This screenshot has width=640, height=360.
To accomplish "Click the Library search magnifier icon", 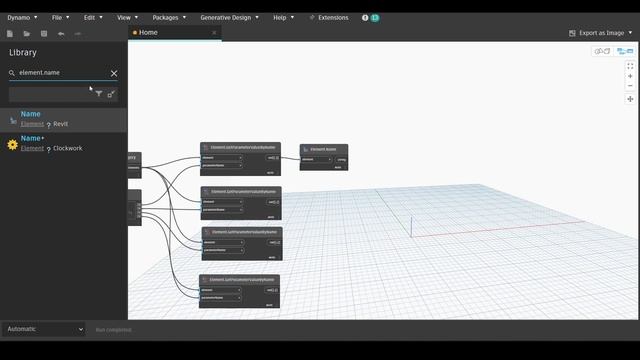I will (12, 73).
